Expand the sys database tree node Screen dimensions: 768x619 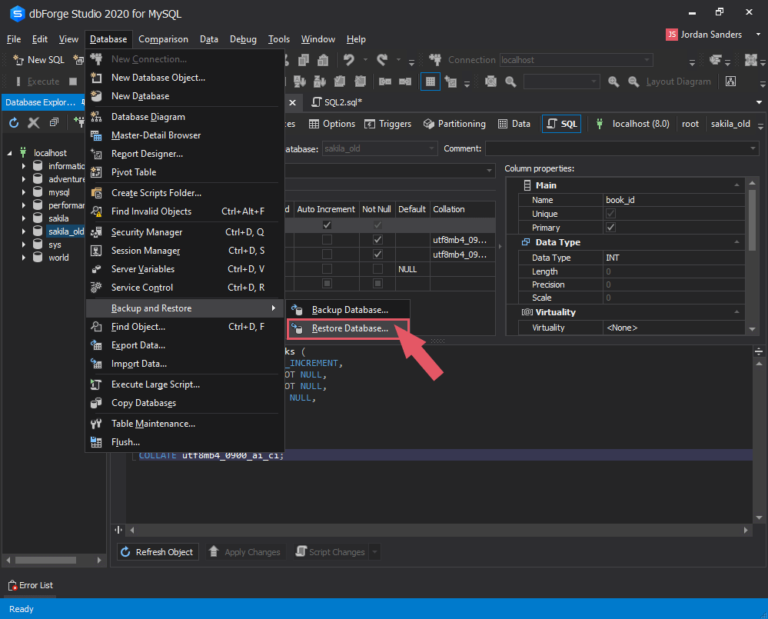point(23,244)
